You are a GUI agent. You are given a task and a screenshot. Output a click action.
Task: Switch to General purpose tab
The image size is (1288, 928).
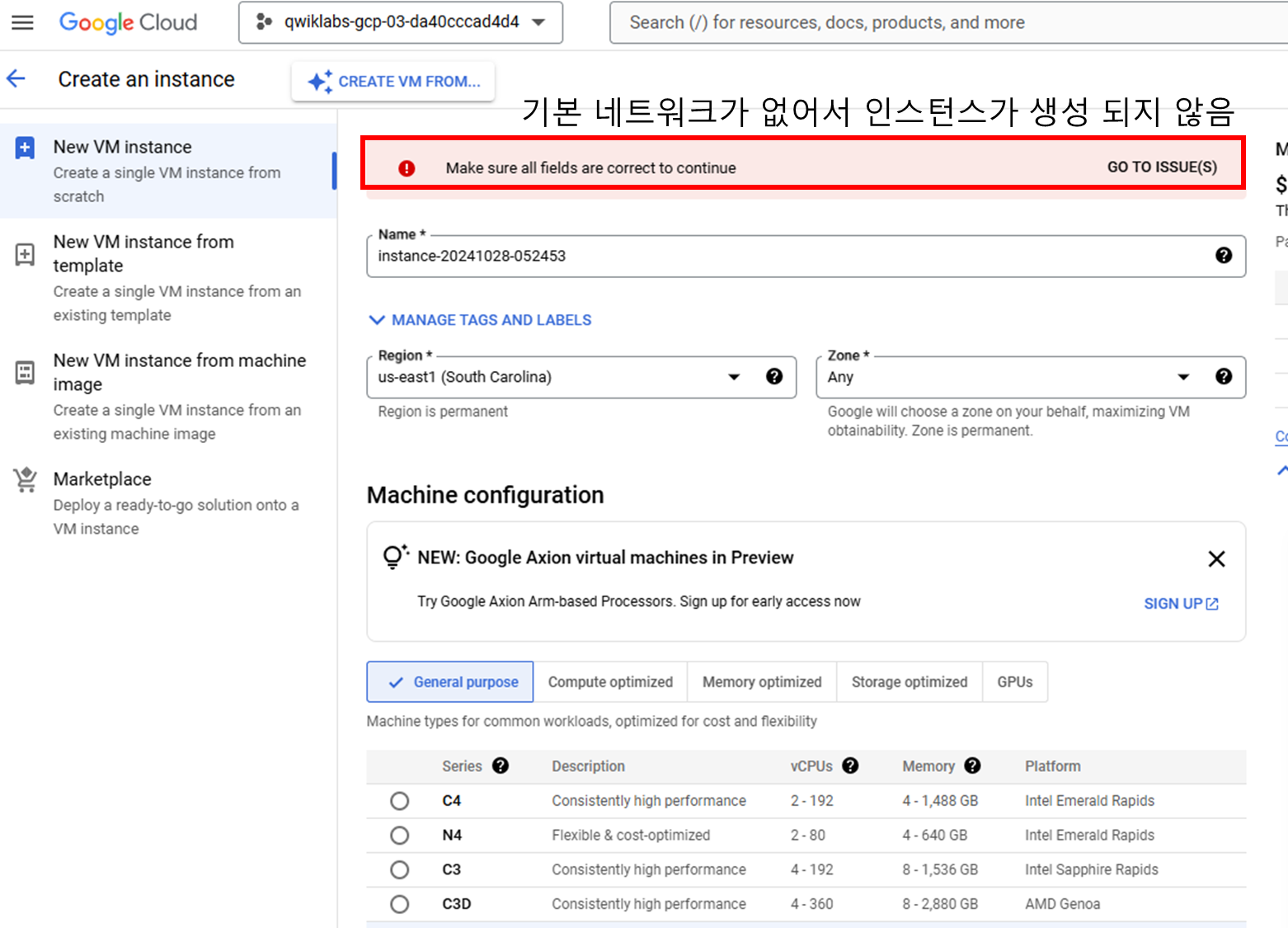coord(450,682)
